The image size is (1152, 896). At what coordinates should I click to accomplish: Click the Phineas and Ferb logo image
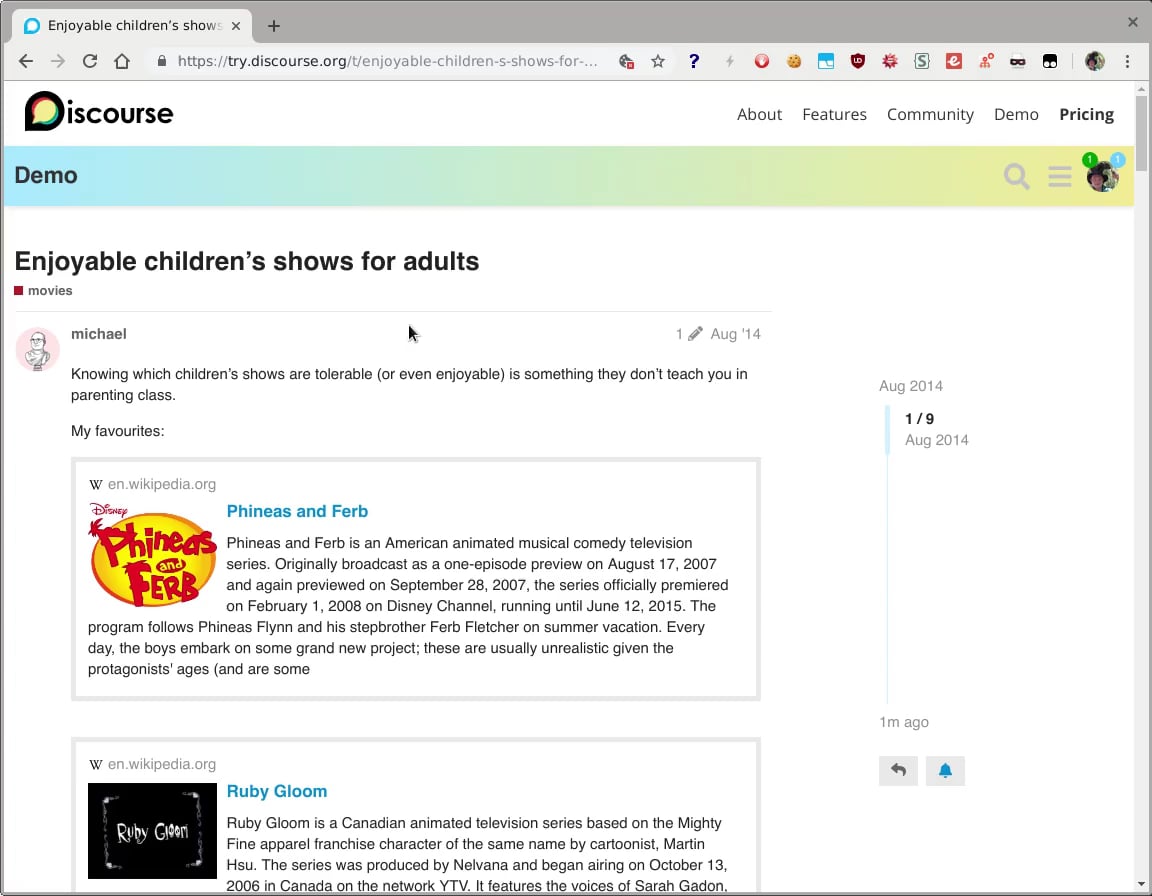point(152,554)
